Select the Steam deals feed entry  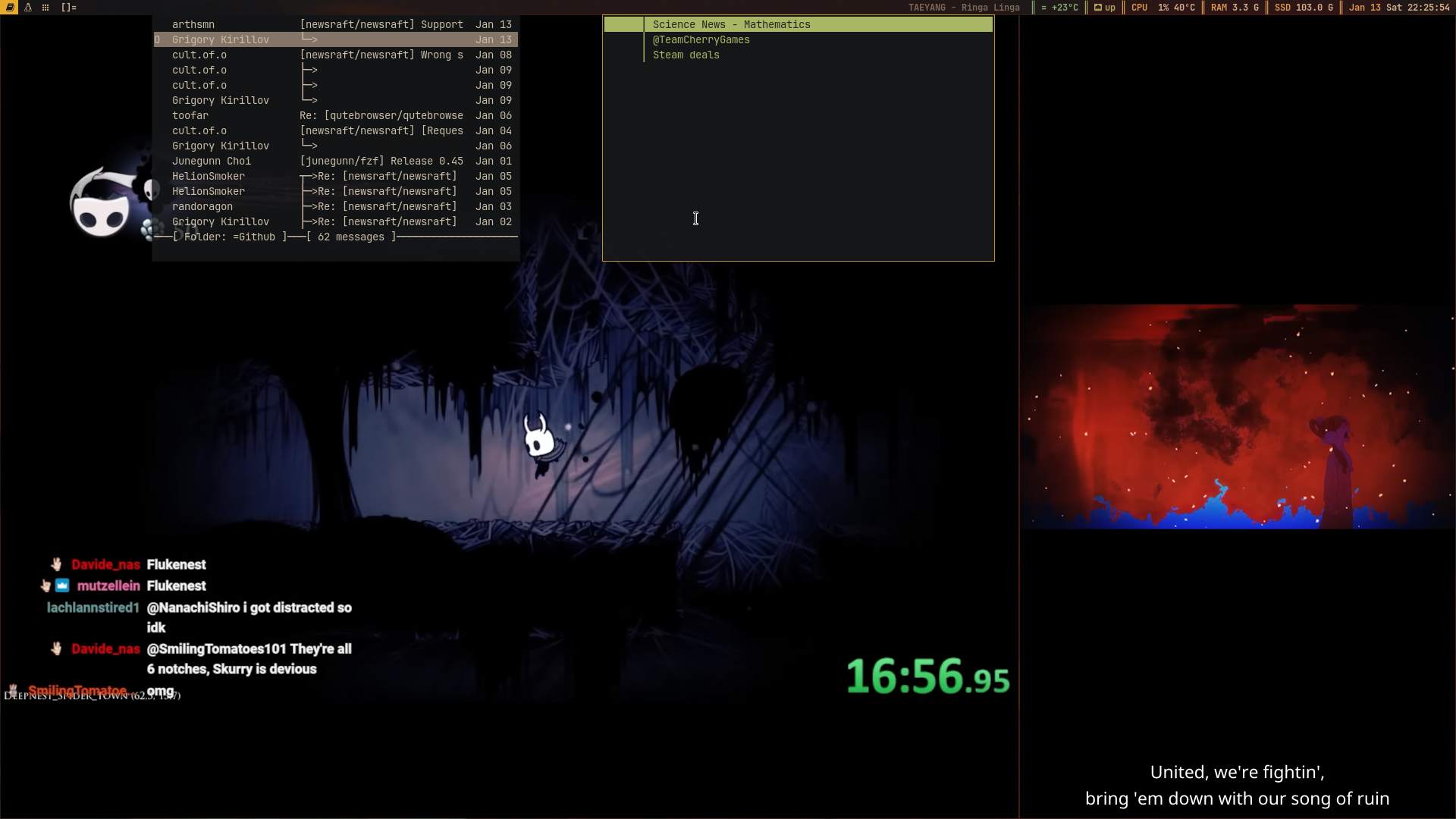[686, 55]
